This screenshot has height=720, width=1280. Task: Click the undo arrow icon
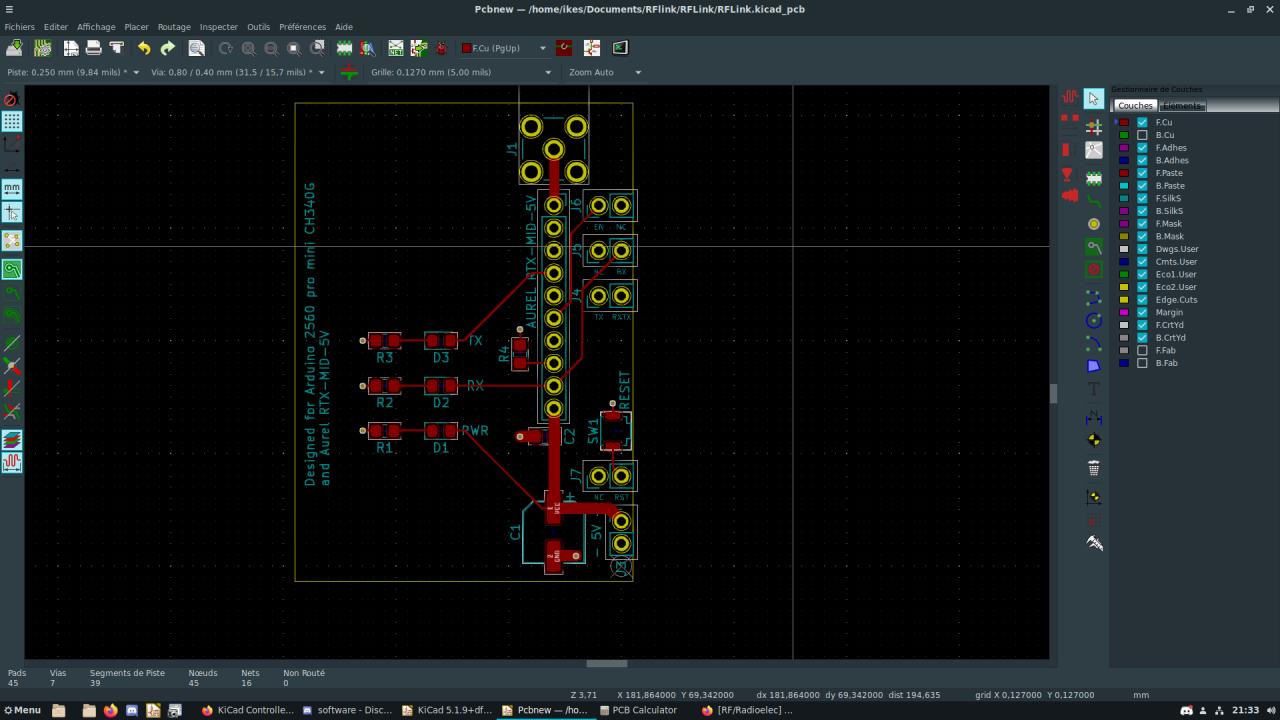click(144, 48)
